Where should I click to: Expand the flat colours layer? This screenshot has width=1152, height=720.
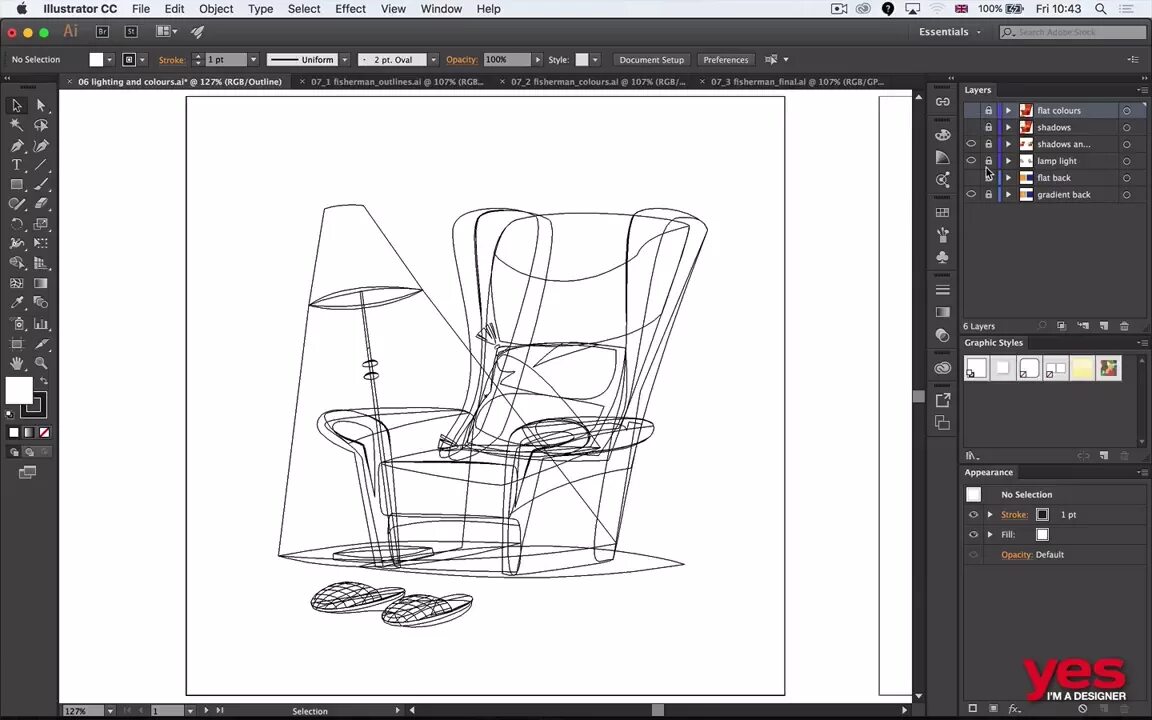coord(1008,110)
